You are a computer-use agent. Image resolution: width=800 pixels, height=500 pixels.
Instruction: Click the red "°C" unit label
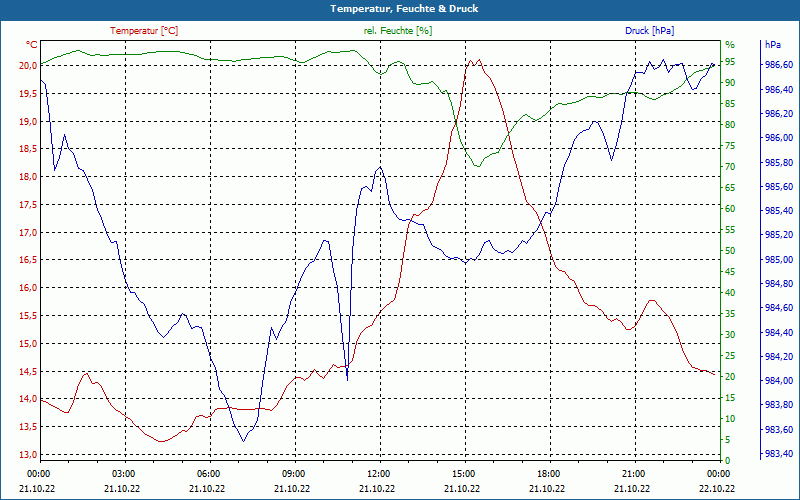[x=32, y=45]
